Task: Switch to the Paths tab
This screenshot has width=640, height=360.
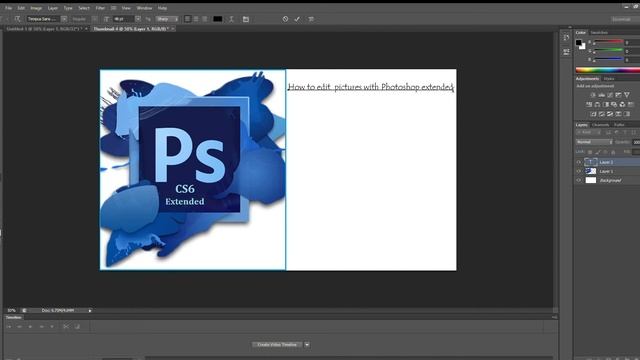Action: pos(619,124)
